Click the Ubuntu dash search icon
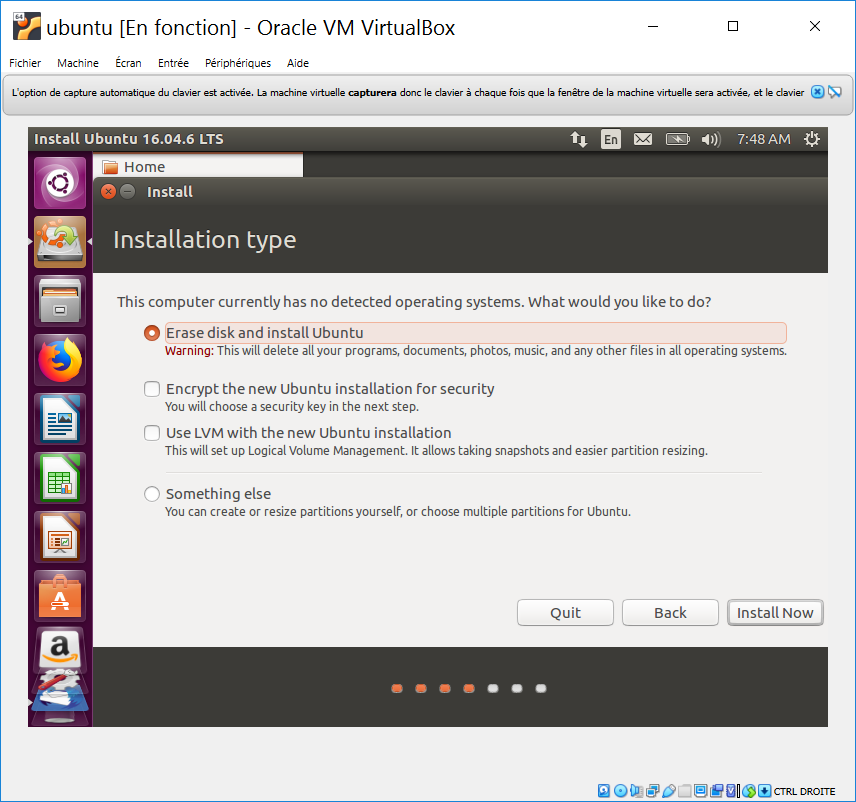 [x=60, y=183]
